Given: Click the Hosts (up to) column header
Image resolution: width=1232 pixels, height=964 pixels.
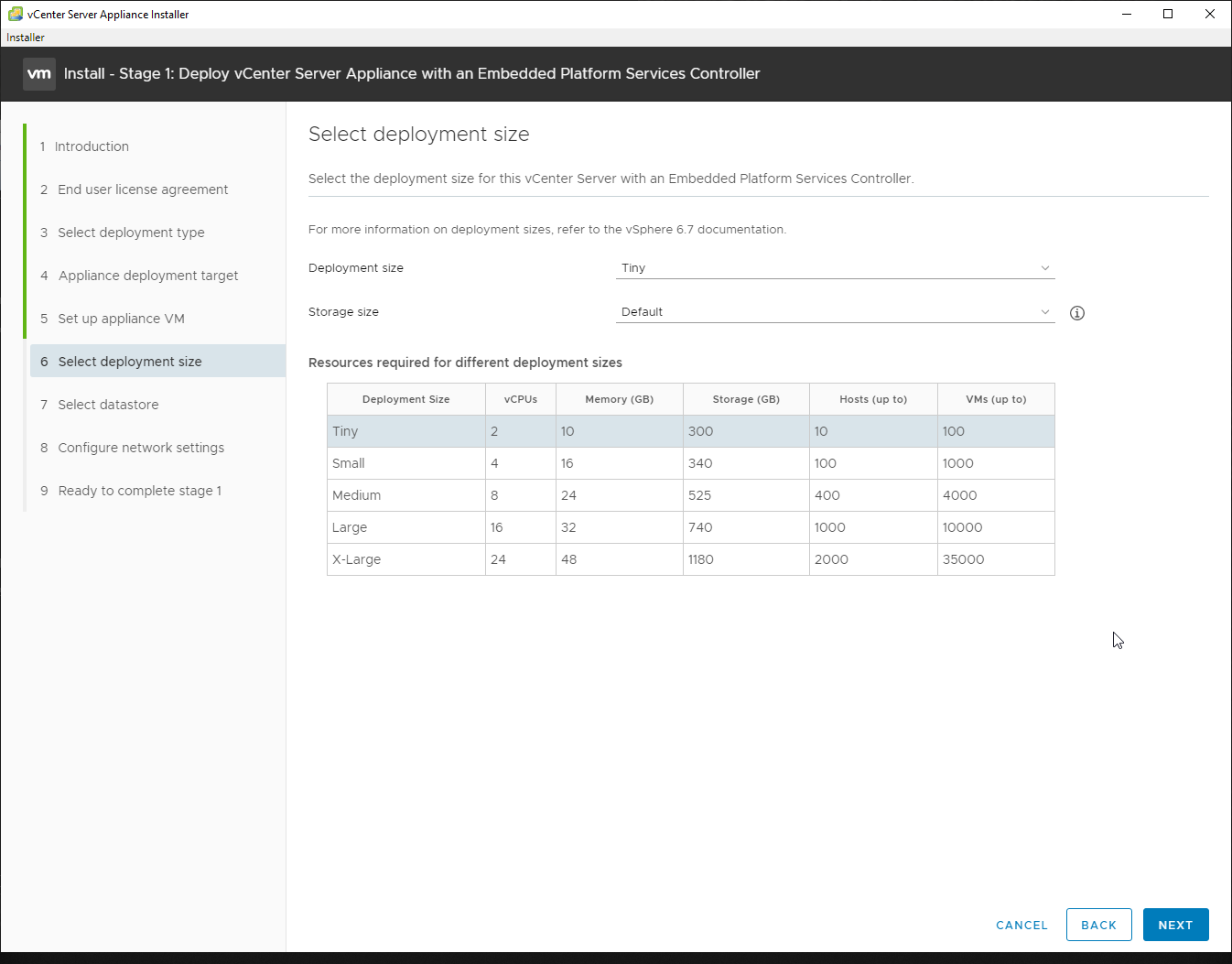Looking at the screenshot, I should pyautogui.click(x=873, y=399).
